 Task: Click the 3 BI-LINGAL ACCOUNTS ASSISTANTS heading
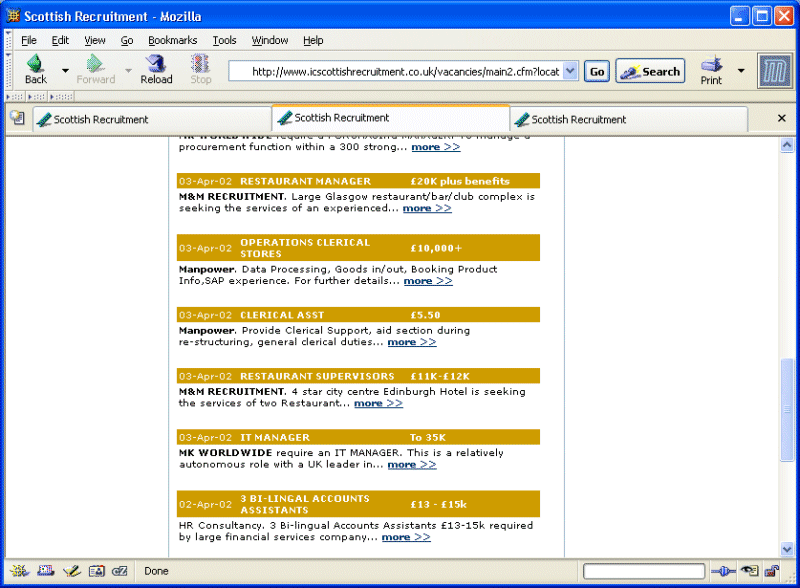(x=305, y=504)
